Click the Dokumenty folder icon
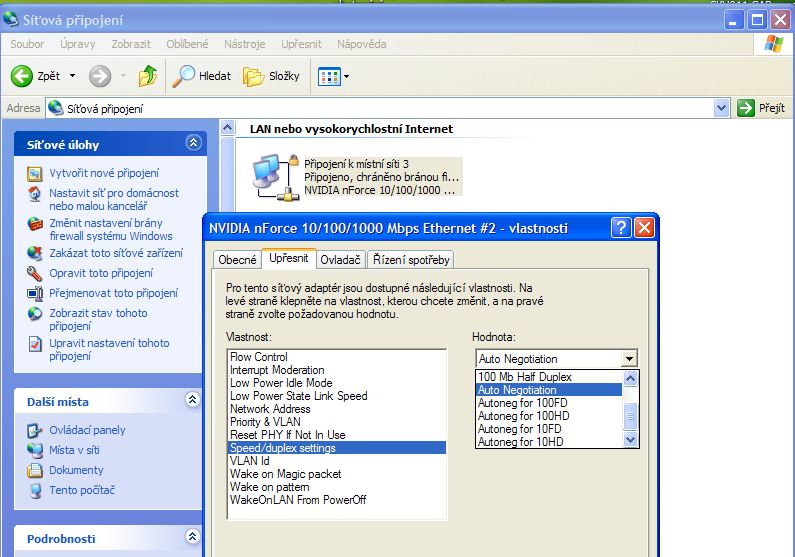795x557 pixels. 34,471
